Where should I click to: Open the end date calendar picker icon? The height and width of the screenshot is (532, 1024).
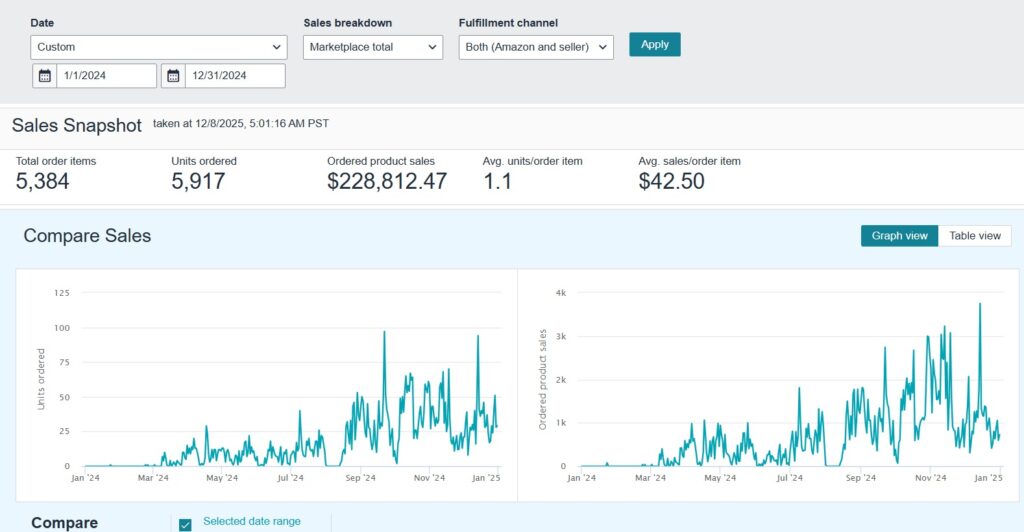pyautogui.click(x=173, y=76)
